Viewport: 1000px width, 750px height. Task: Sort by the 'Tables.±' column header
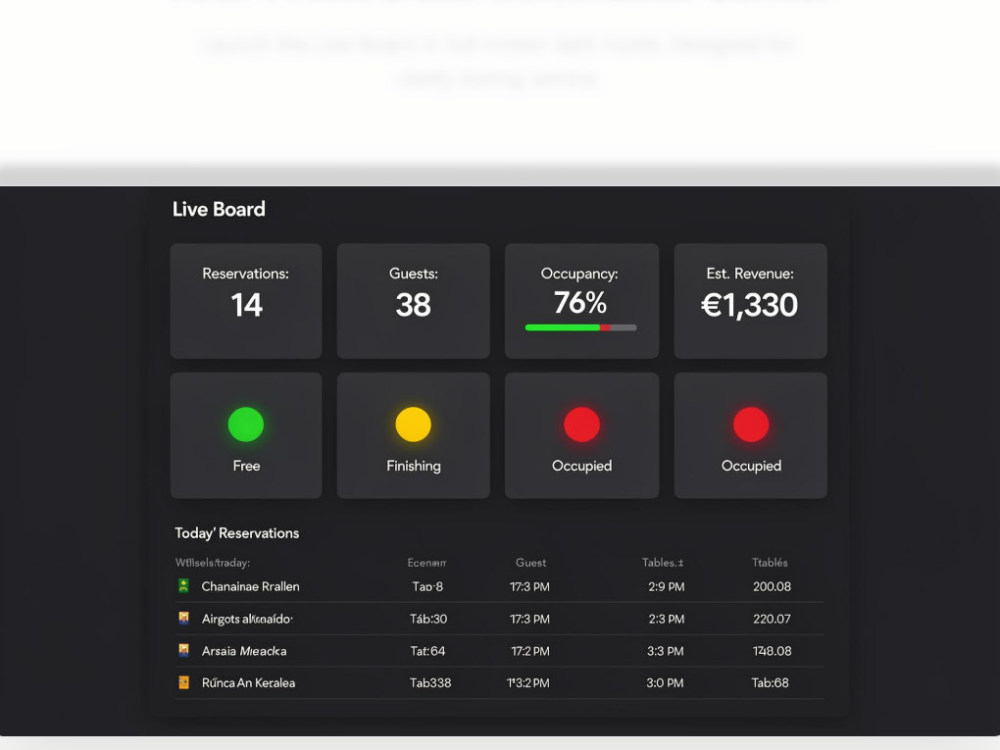[x=663, y=562]
